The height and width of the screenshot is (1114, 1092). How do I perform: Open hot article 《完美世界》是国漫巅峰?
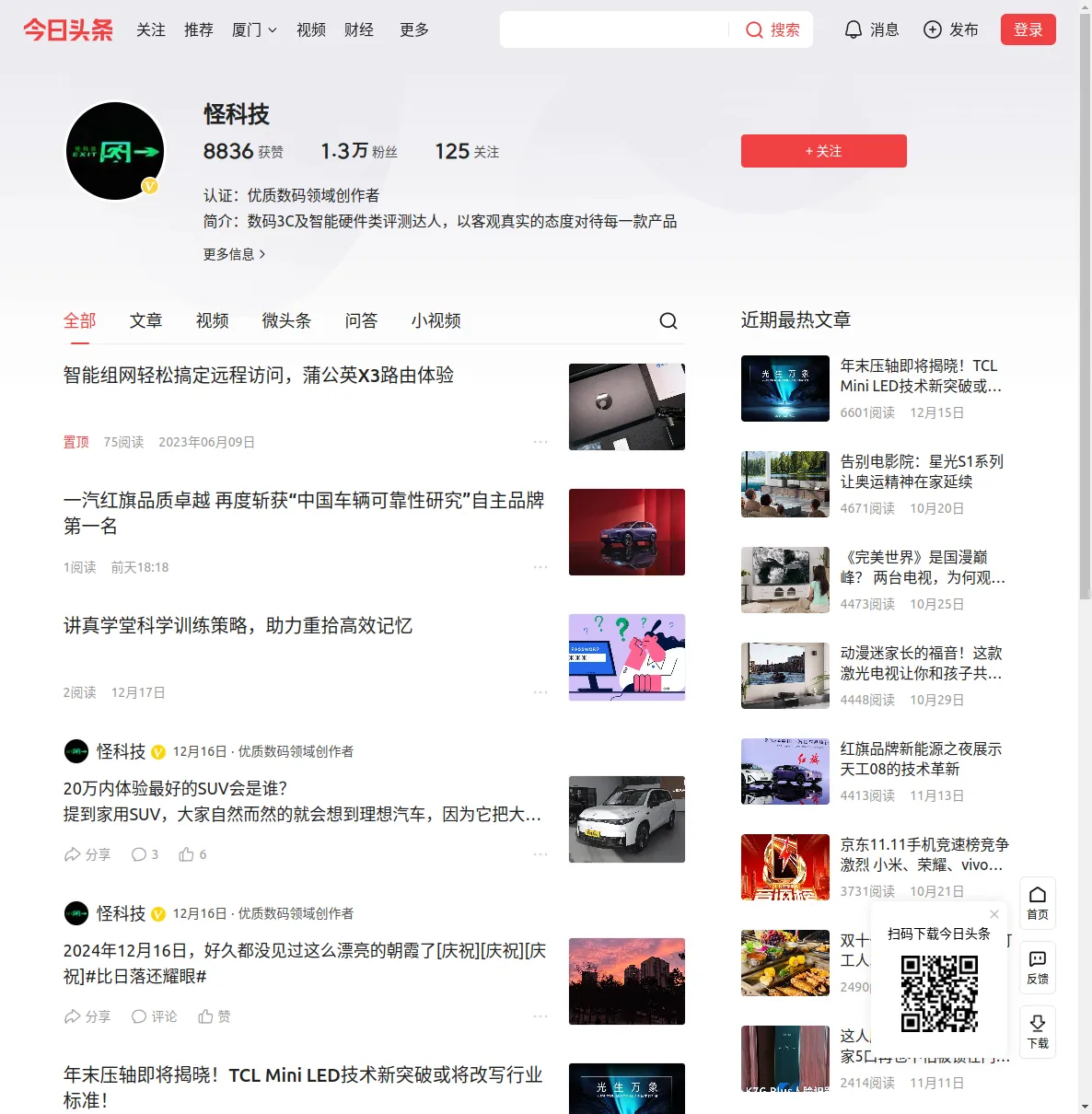click(x=923, y=567)
